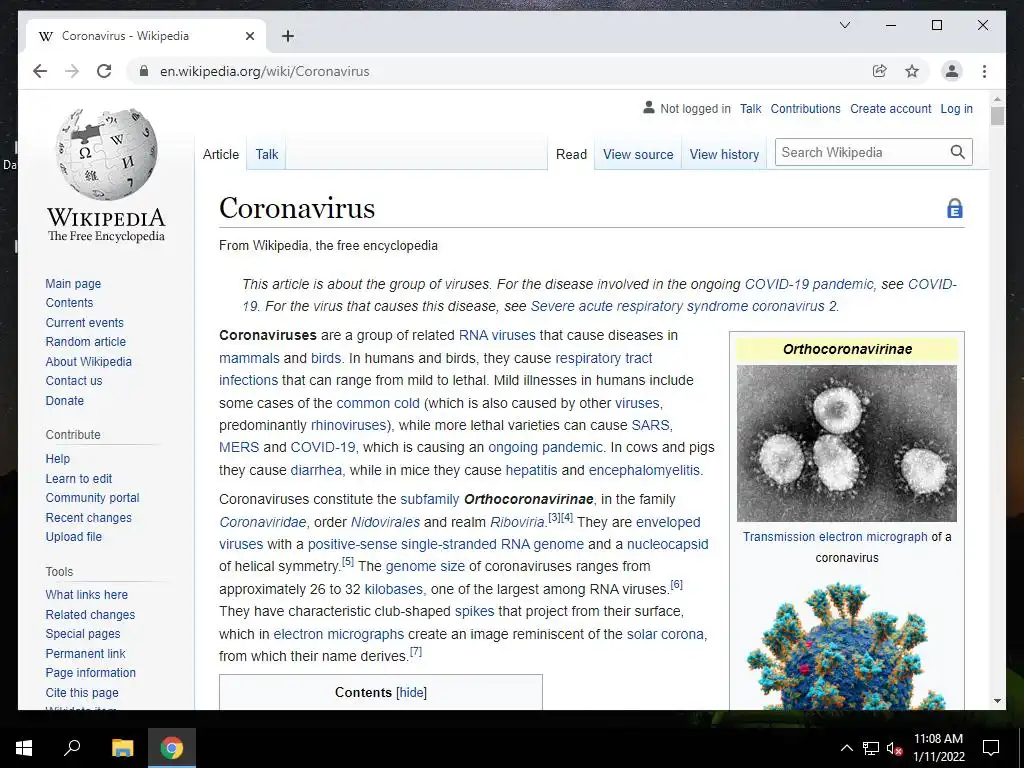Hide the Contents box
The width and height of the screenshot is (1024, 768).
point(411,692)
